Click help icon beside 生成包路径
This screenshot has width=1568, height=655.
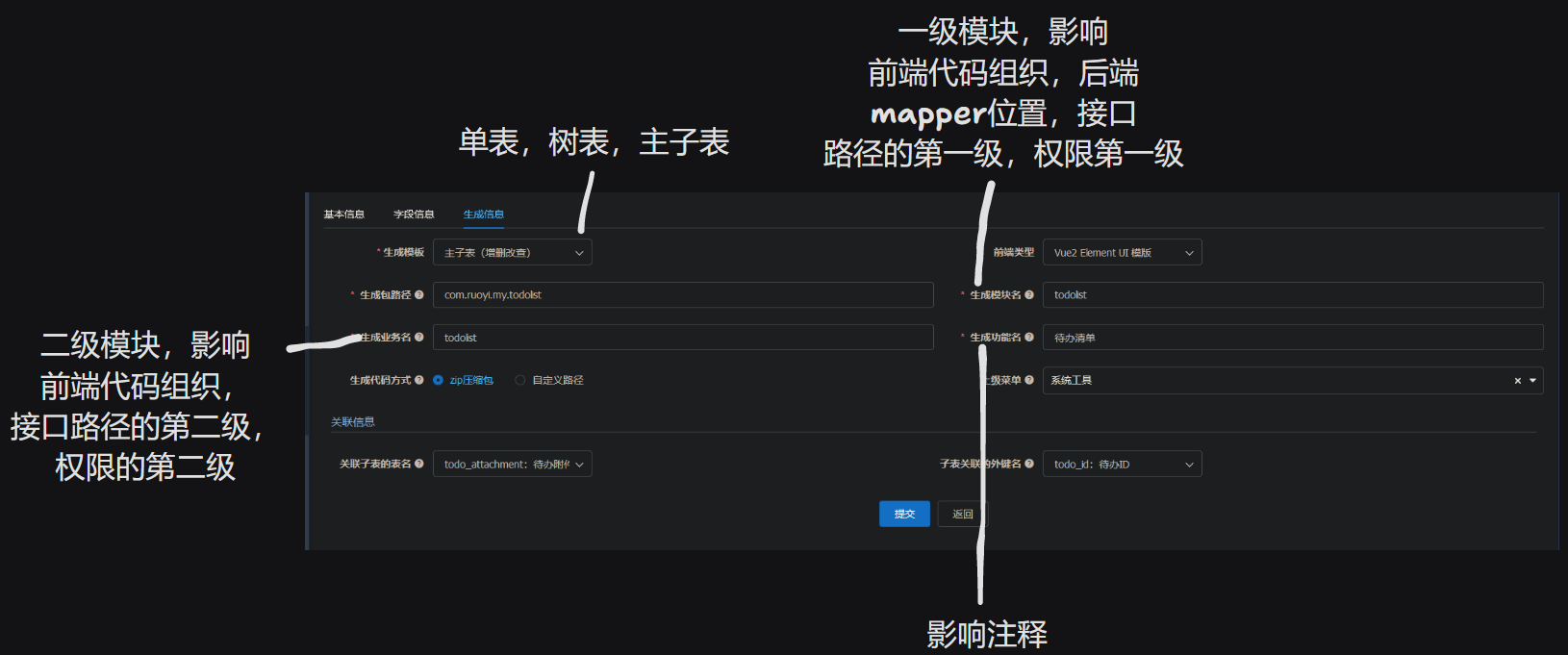418,295
